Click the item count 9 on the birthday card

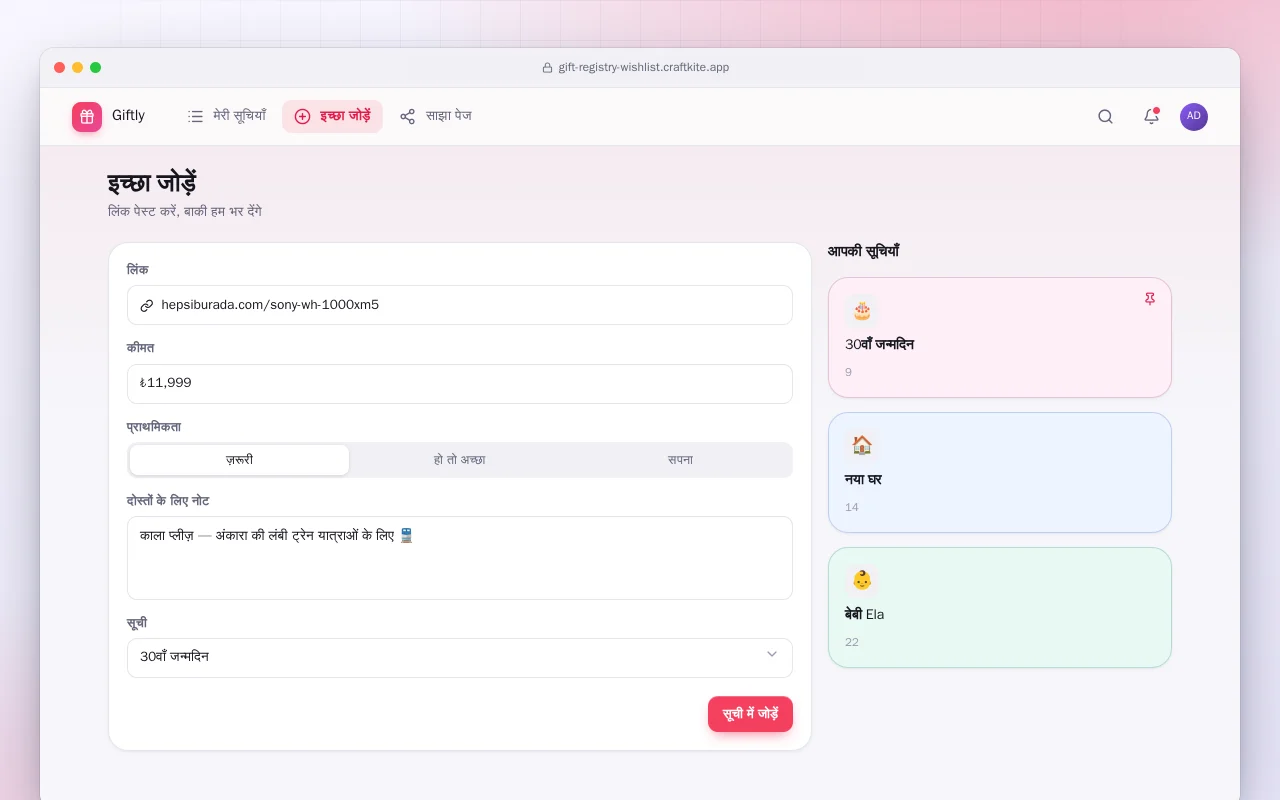[x=849, y=372]
